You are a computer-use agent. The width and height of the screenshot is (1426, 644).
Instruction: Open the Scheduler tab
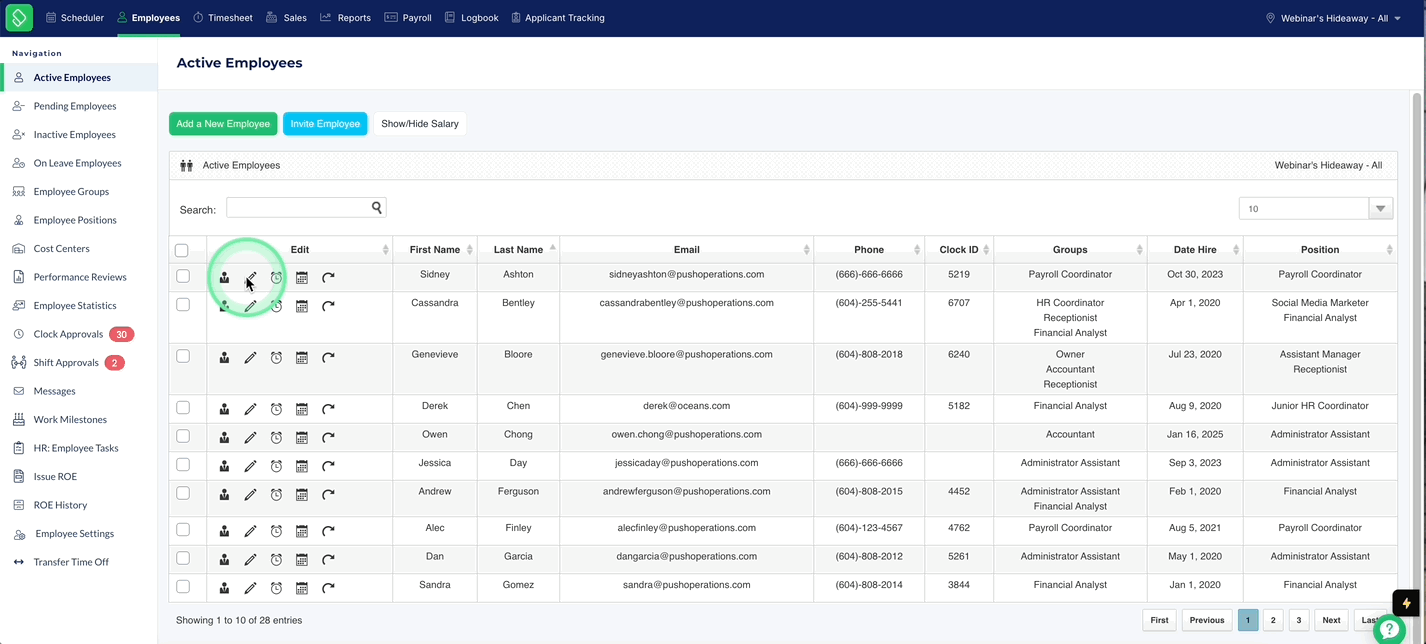coord(74,18)
